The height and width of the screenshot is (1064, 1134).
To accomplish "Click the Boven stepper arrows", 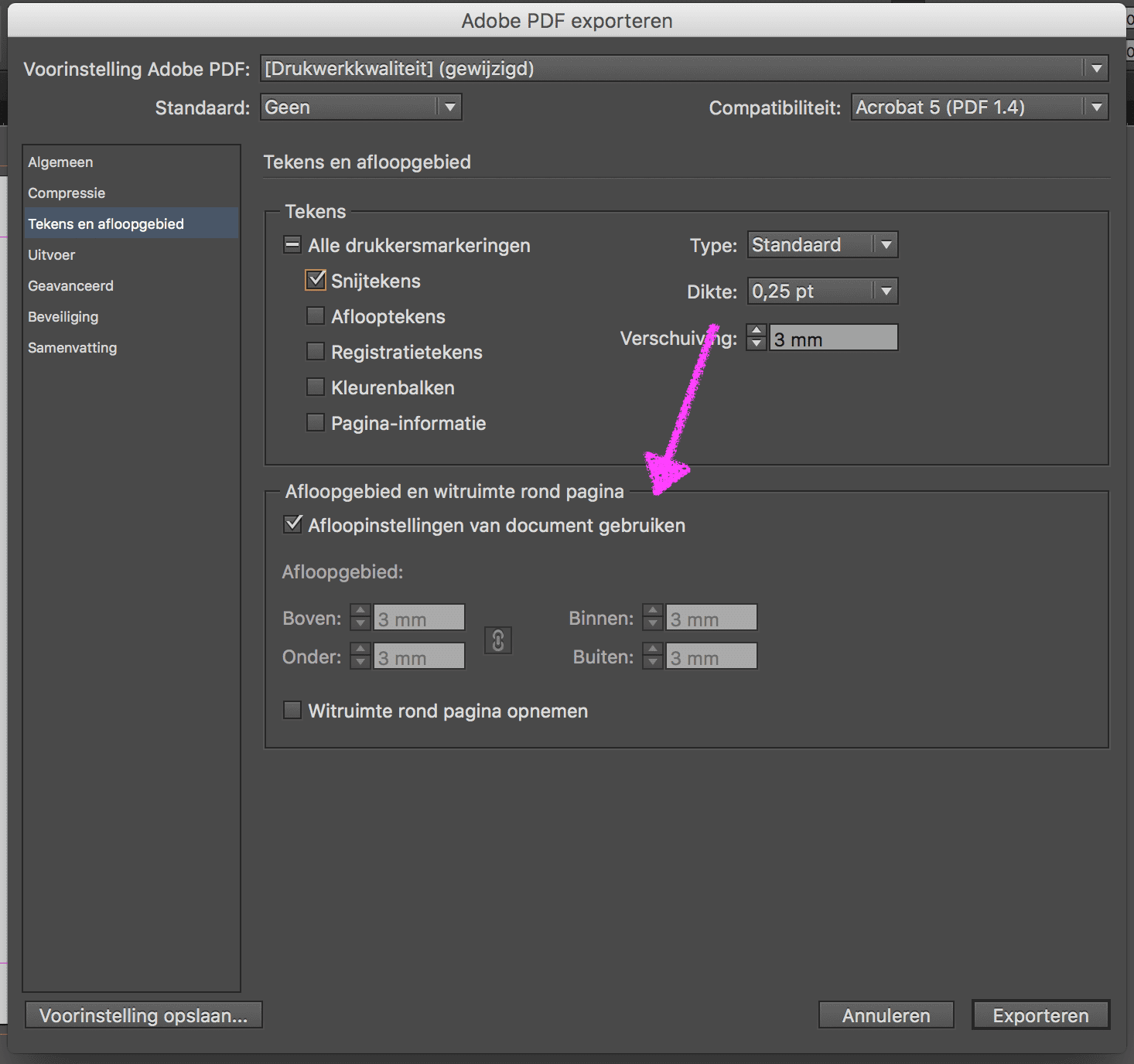I will click(x=360, y=618).
